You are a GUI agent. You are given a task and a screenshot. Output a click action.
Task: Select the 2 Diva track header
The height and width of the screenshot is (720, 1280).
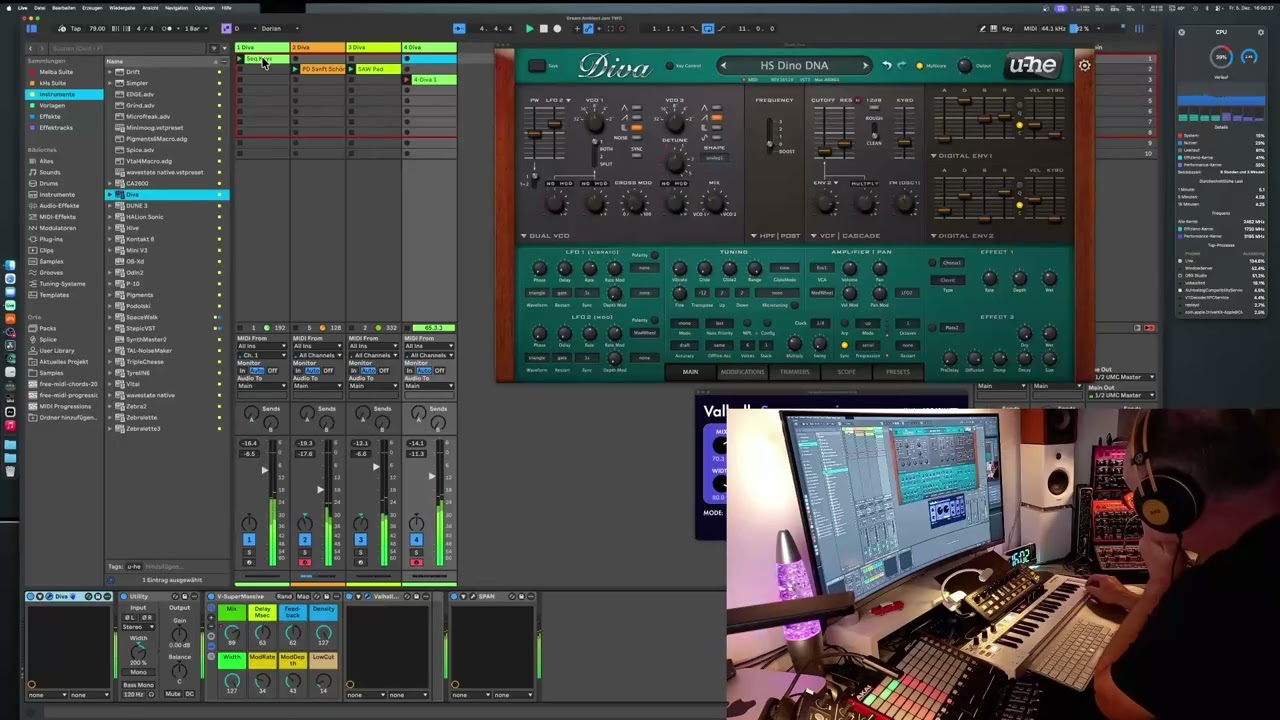[x=318, y=47]
